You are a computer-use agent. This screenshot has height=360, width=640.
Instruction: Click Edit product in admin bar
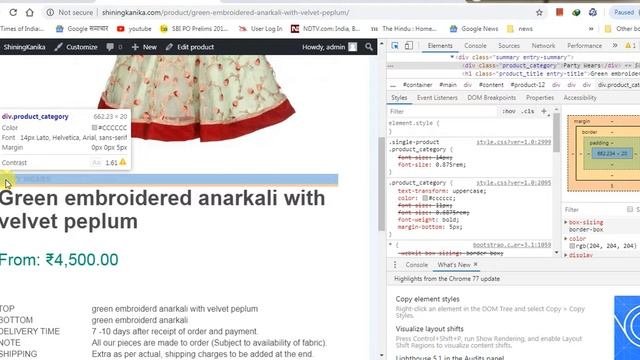coord(190,47)
